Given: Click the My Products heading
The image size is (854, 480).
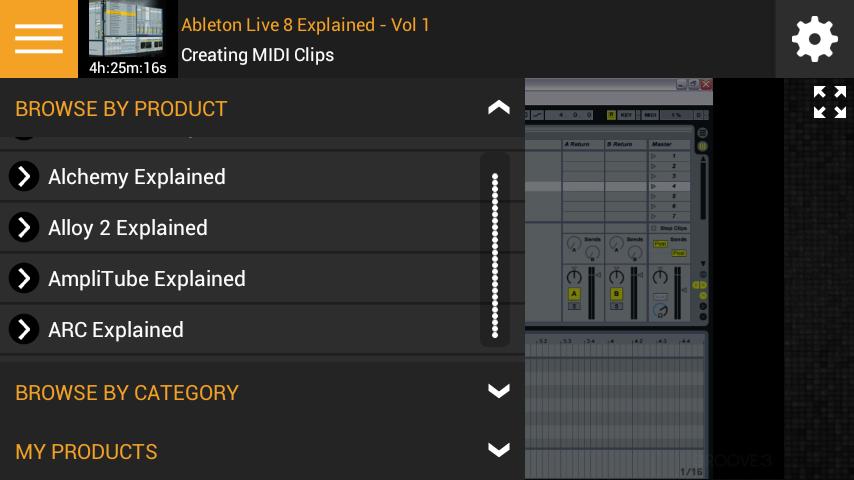Looking at the screenshot, I should (86, 452).
